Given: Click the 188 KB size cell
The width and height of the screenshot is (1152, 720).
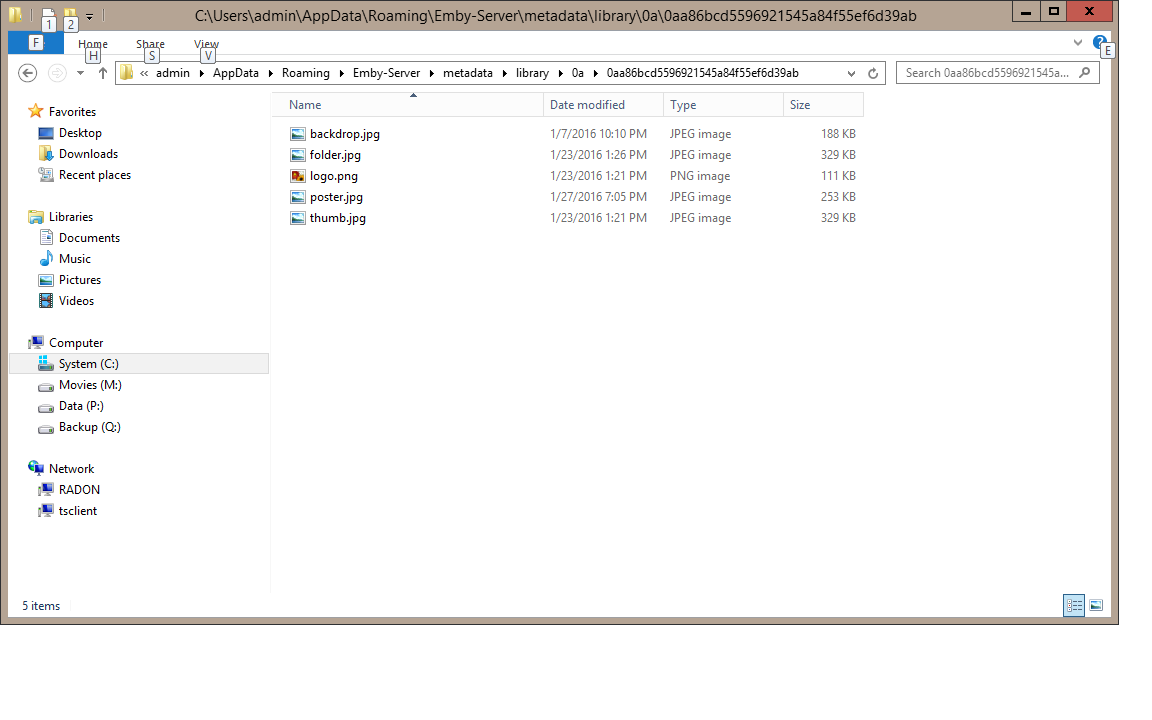Looking at the screenshot, I should [x=838, y=134].
